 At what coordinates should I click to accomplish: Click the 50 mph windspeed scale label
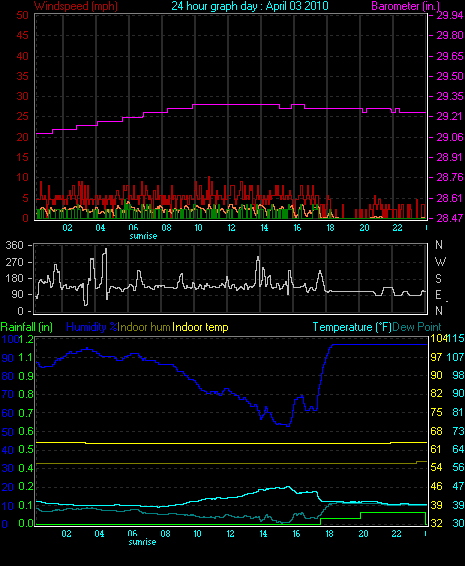pyautogui.click(x=22, y=15)
